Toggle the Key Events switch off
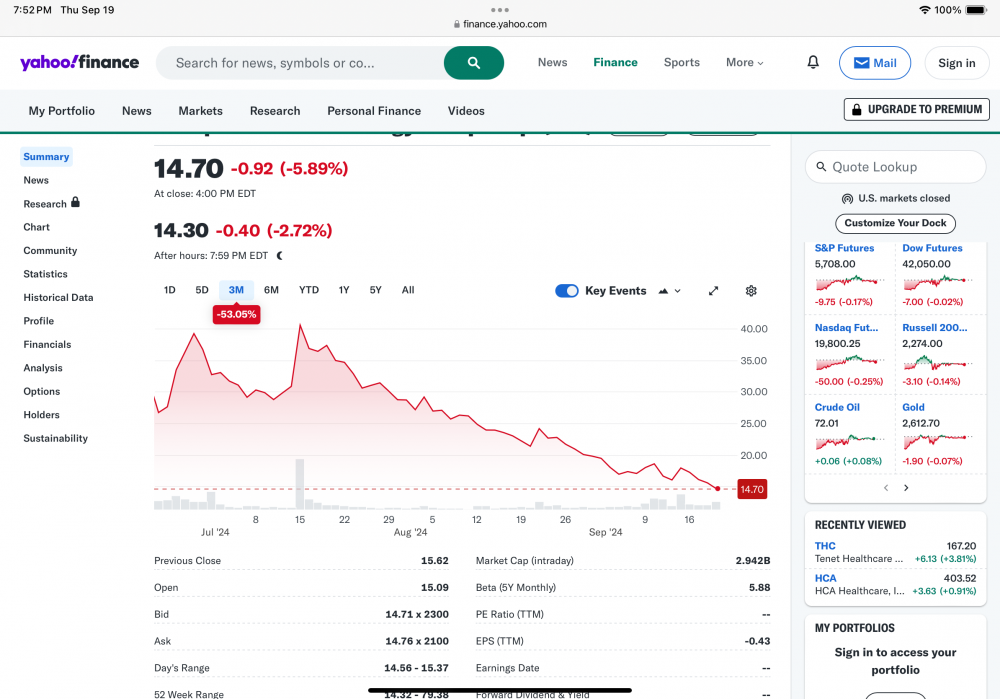The image size is (1000, 699). point(567,291)
